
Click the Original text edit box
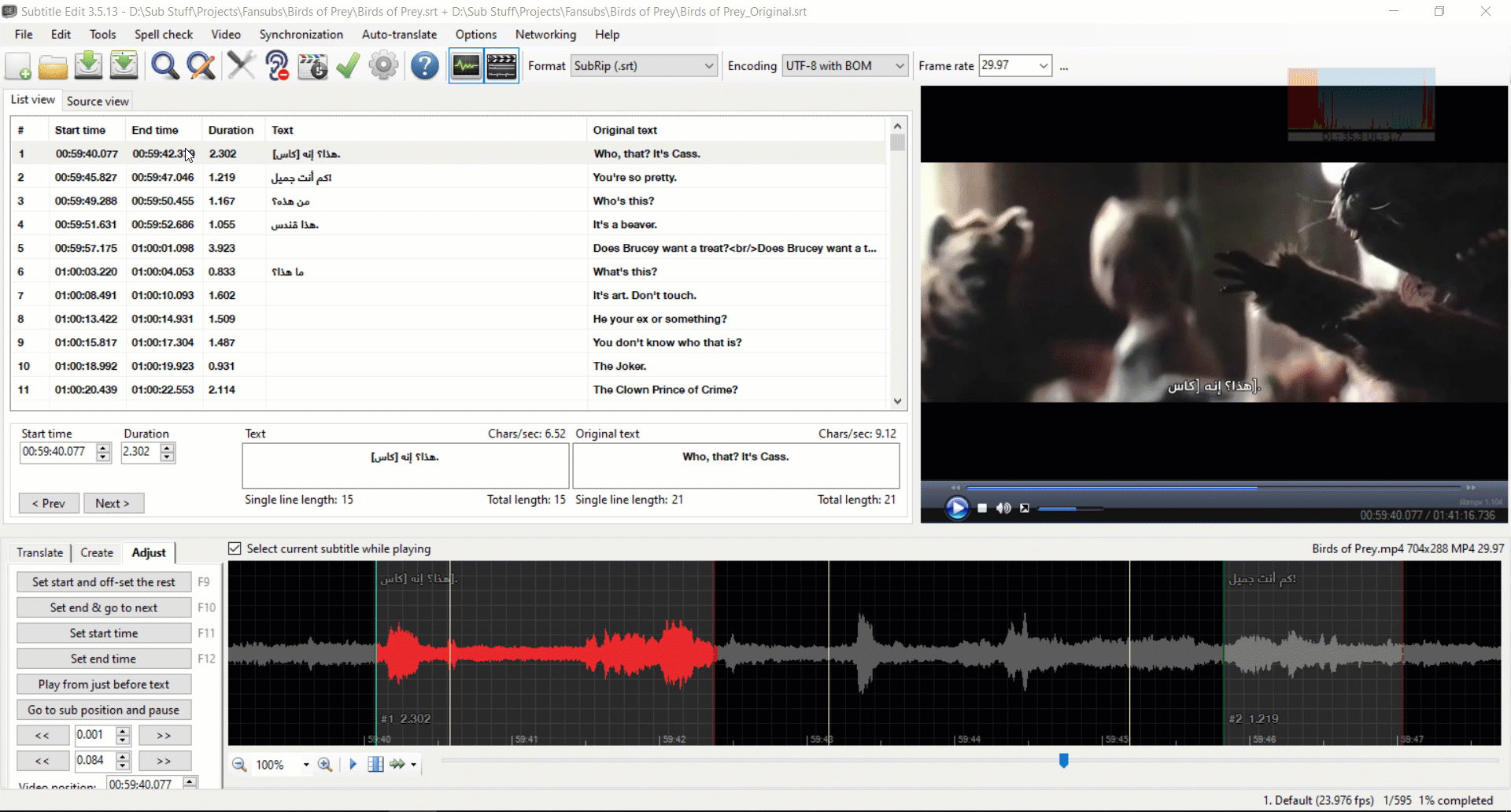pos(736,466)
